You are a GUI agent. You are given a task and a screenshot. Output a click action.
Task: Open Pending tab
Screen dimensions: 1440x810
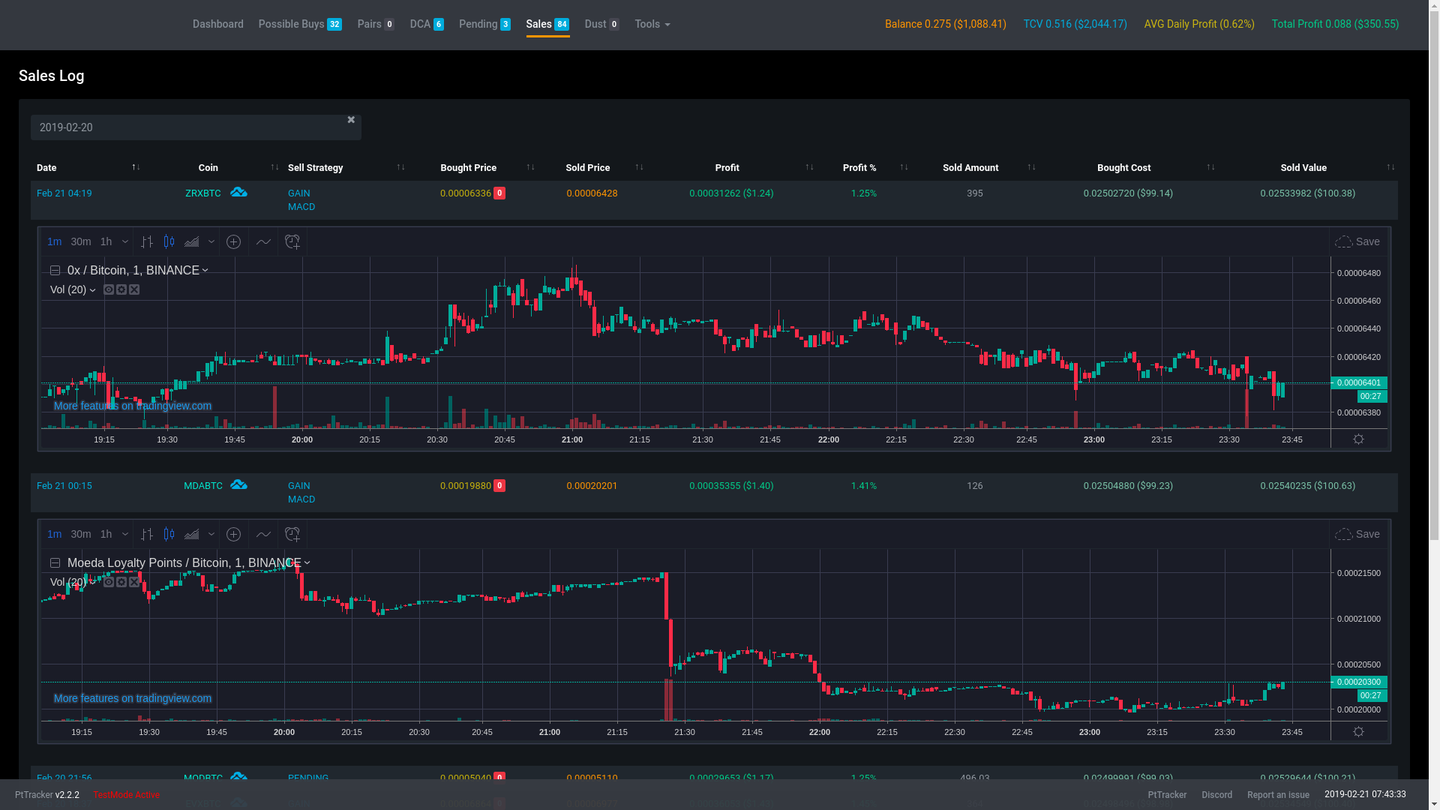[485, 24]
